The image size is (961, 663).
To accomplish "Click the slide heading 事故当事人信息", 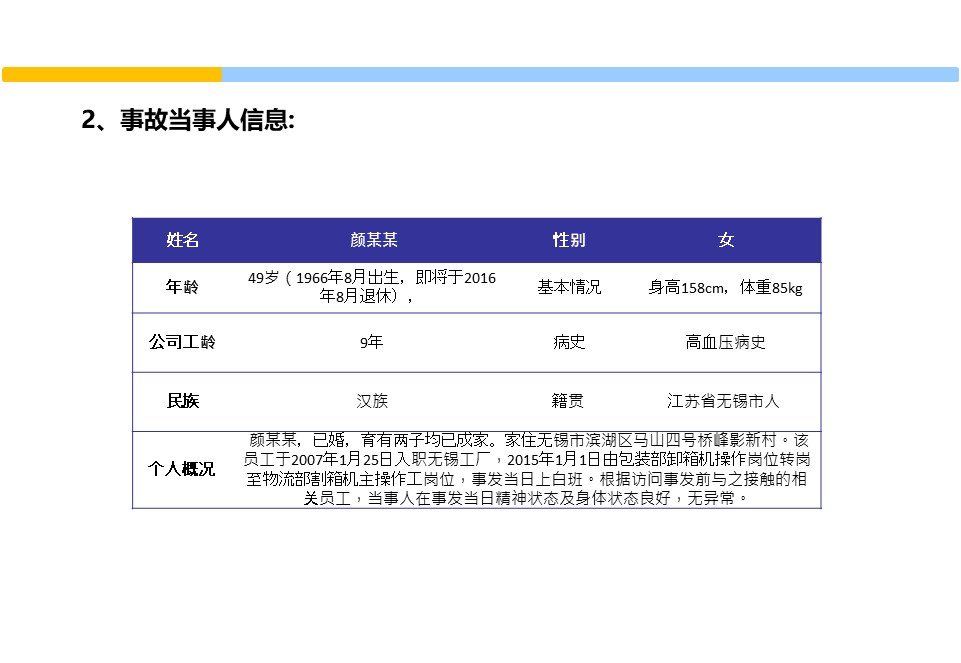I will [x=188, y=119].
